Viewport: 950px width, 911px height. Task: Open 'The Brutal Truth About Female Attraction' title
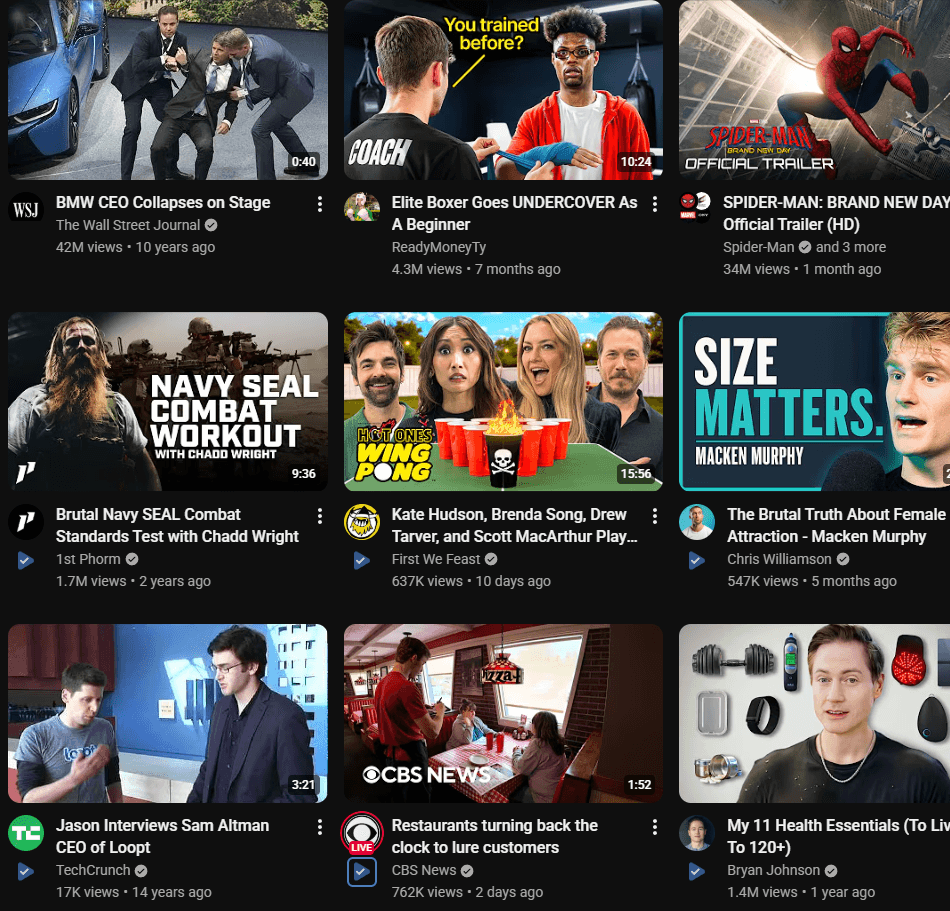coord(836,525)
